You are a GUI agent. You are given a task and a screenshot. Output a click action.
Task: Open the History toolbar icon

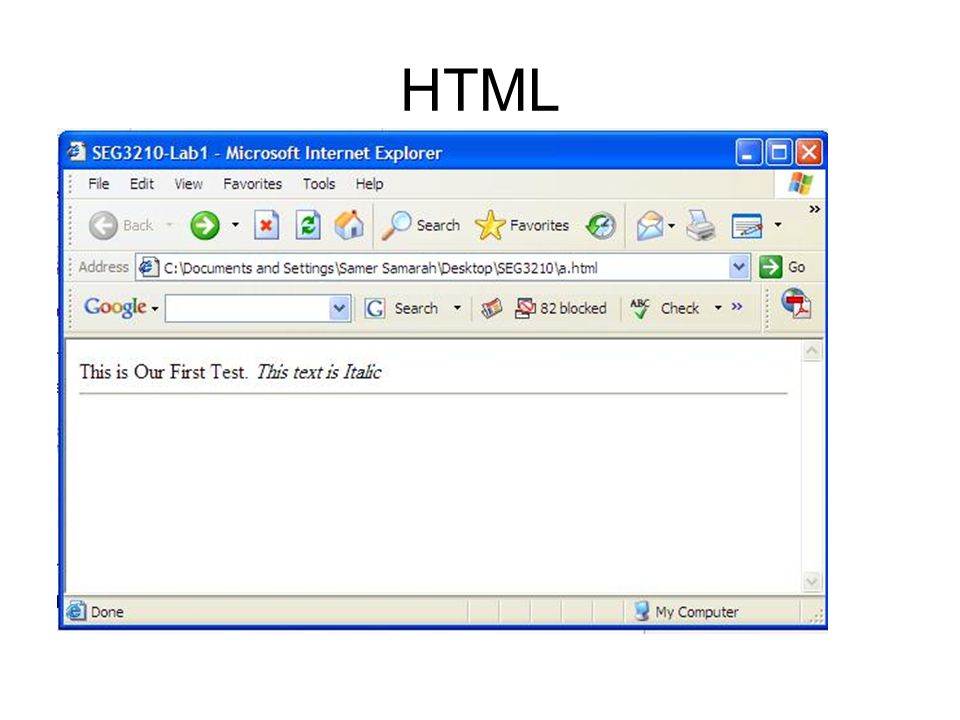(x=601, y=225)
